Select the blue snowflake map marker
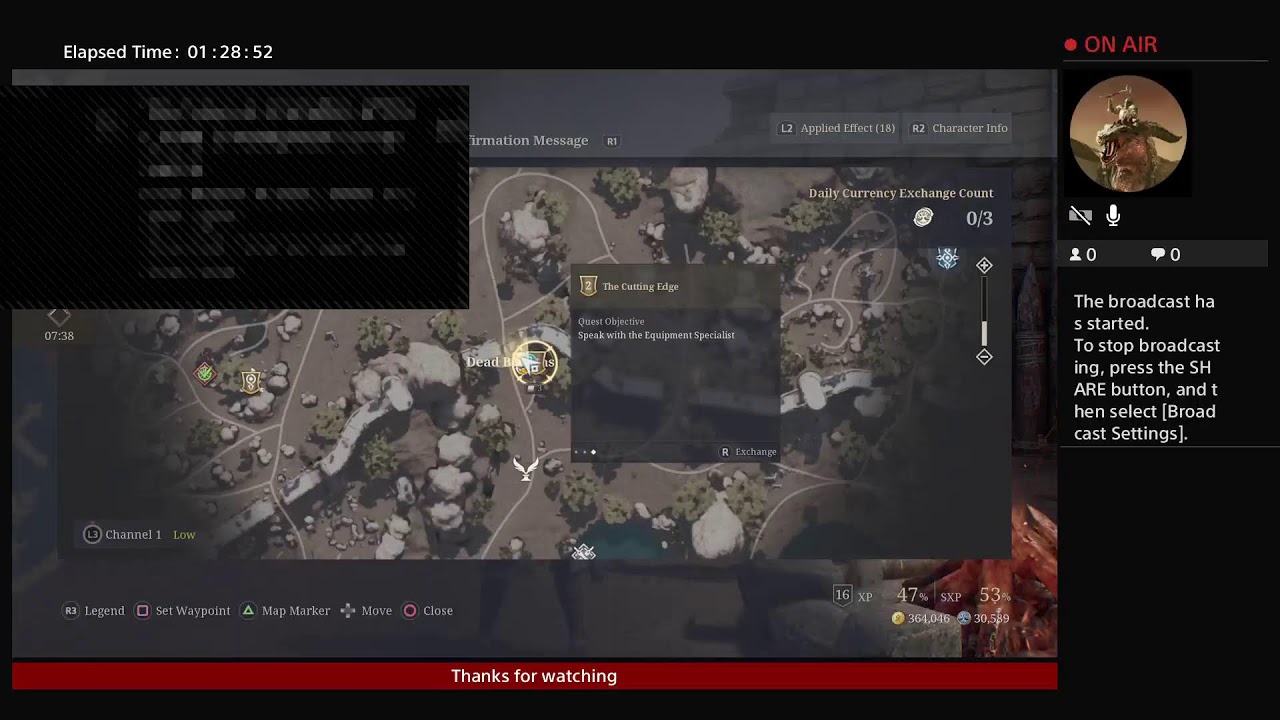The width and height of the screenshot is (1280, 720). tap(947, 259)
